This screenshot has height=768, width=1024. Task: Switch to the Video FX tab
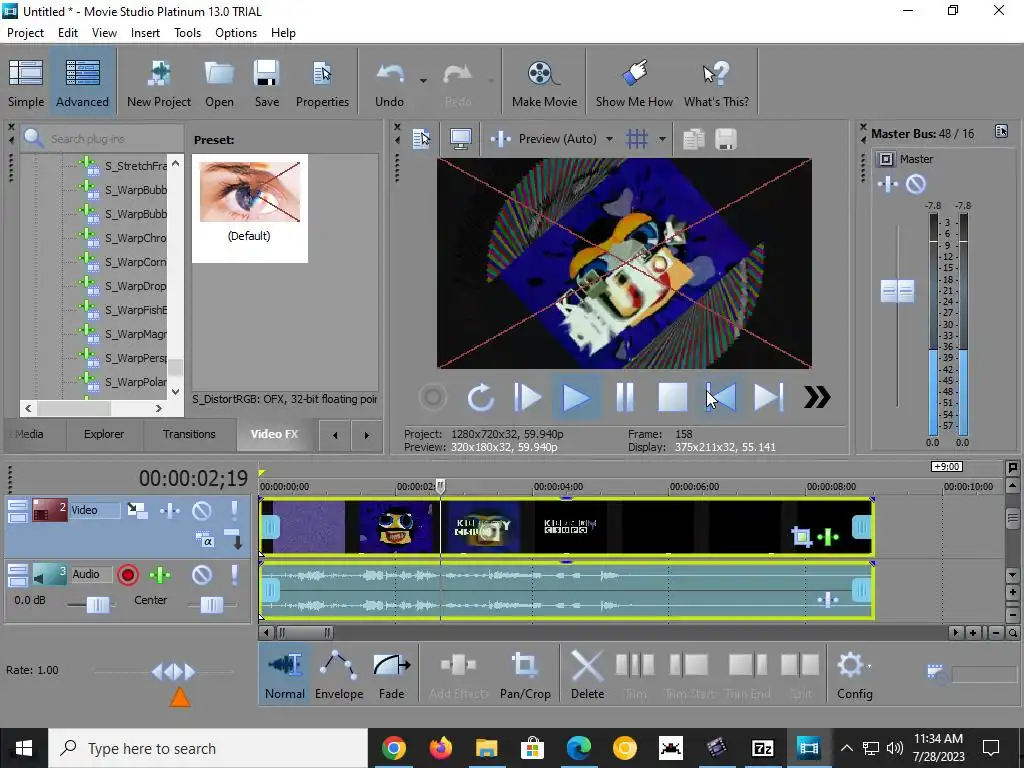tap(274, 434)
